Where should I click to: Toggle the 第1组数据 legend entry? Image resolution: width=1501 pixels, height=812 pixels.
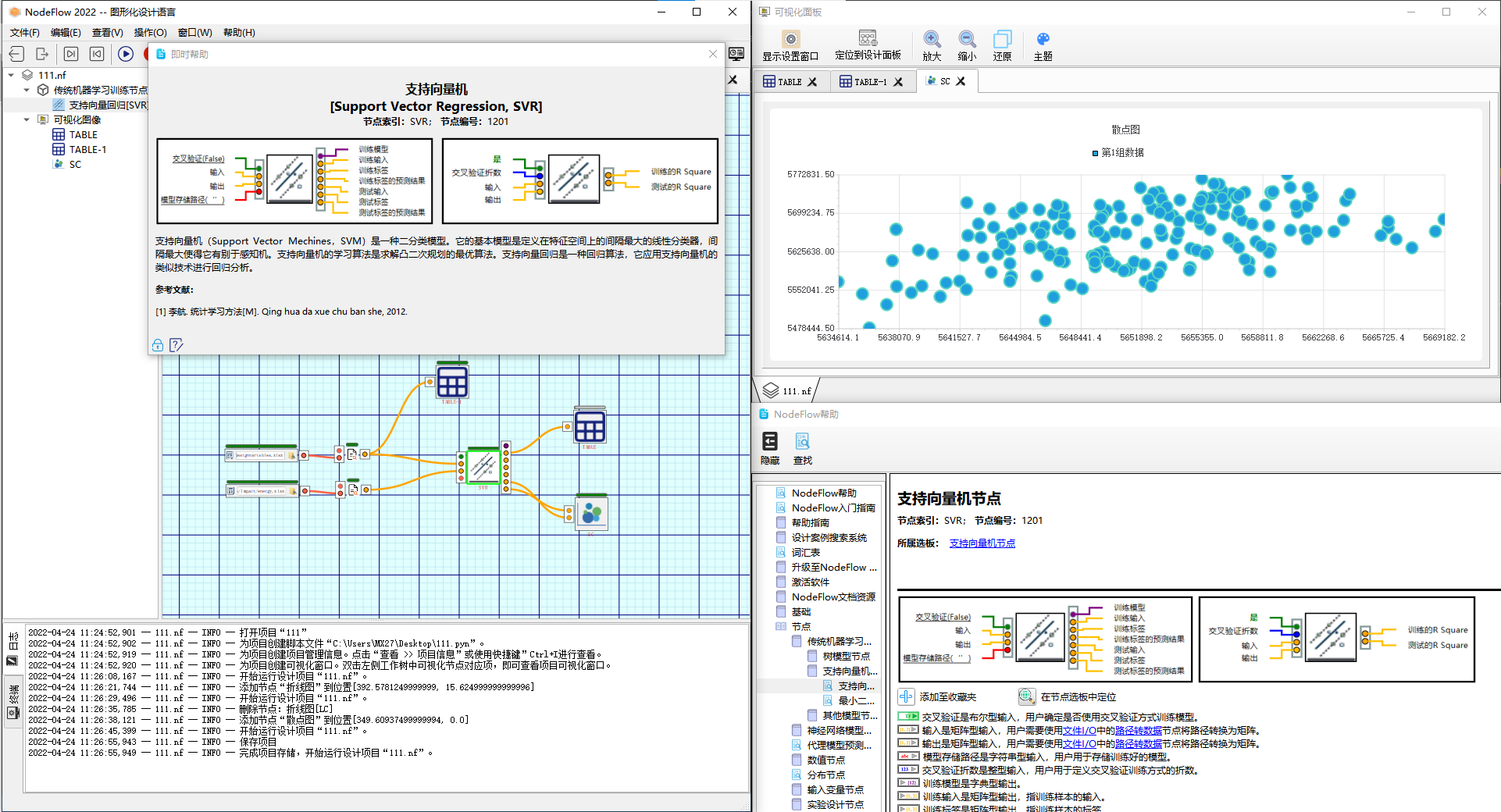[1118, 153]
